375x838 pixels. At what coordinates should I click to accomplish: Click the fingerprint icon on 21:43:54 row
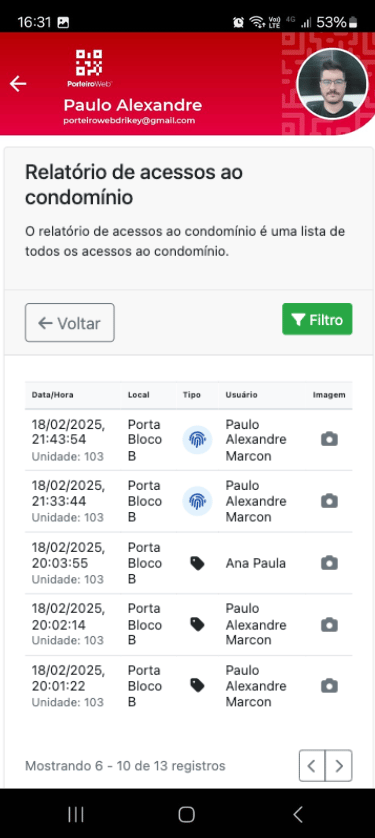[197, 440]
